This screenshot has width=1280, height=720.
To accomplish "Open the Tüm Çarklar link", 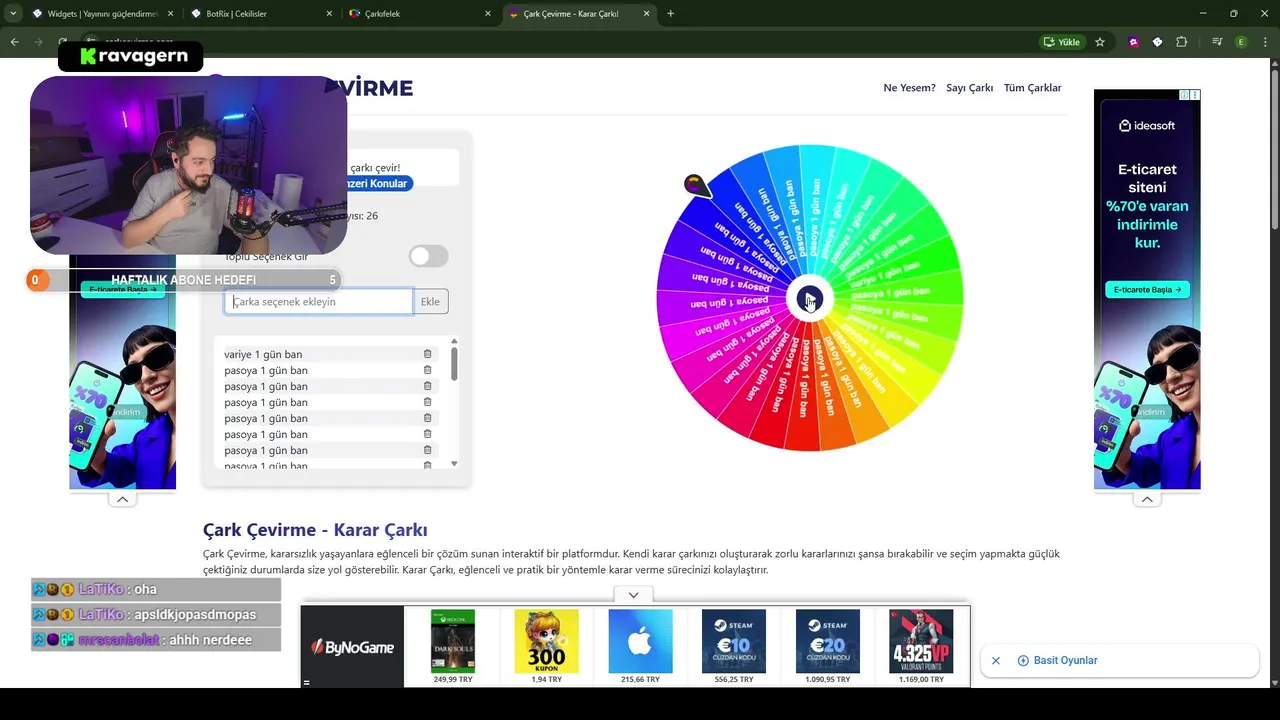I will [x=1032, y=88].
